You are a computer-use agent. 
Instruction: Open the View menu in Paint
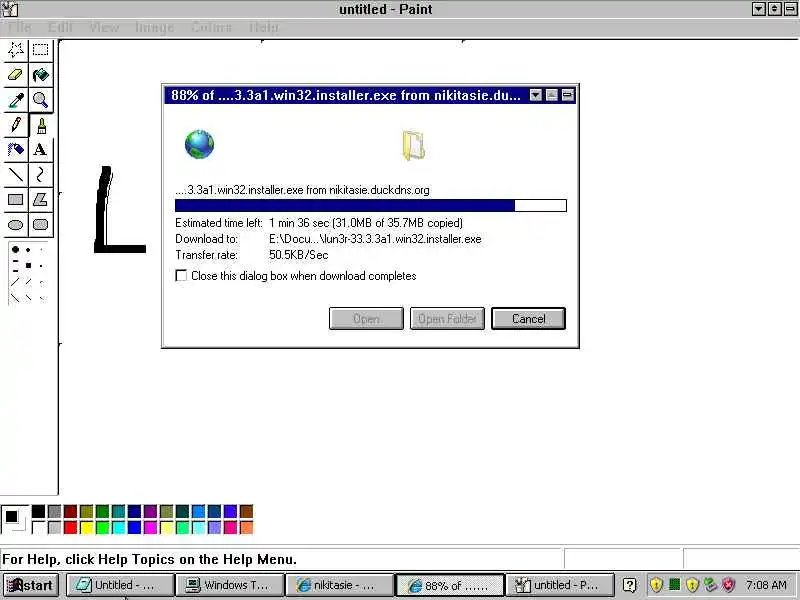(104, 27)
